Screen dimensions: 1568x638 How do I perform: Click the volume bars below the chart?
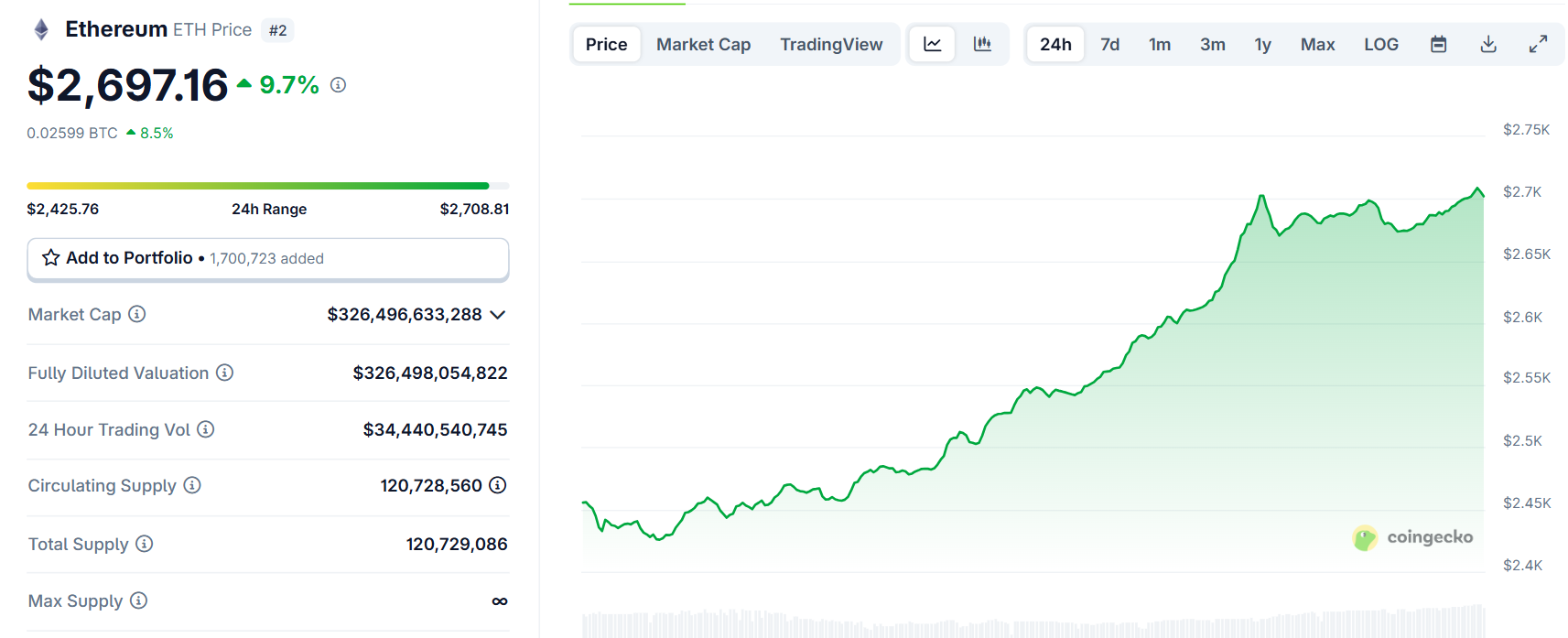tap(1033, 622)
